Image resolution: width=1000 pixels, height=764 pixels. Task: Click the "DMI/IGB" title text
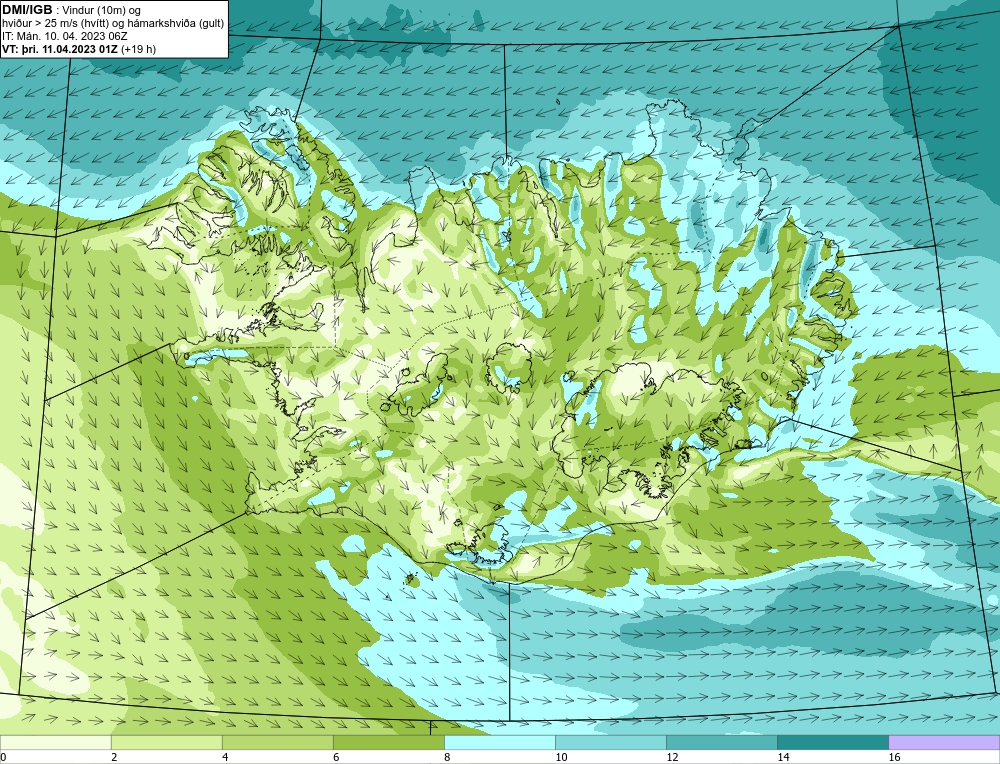[27, 10]
